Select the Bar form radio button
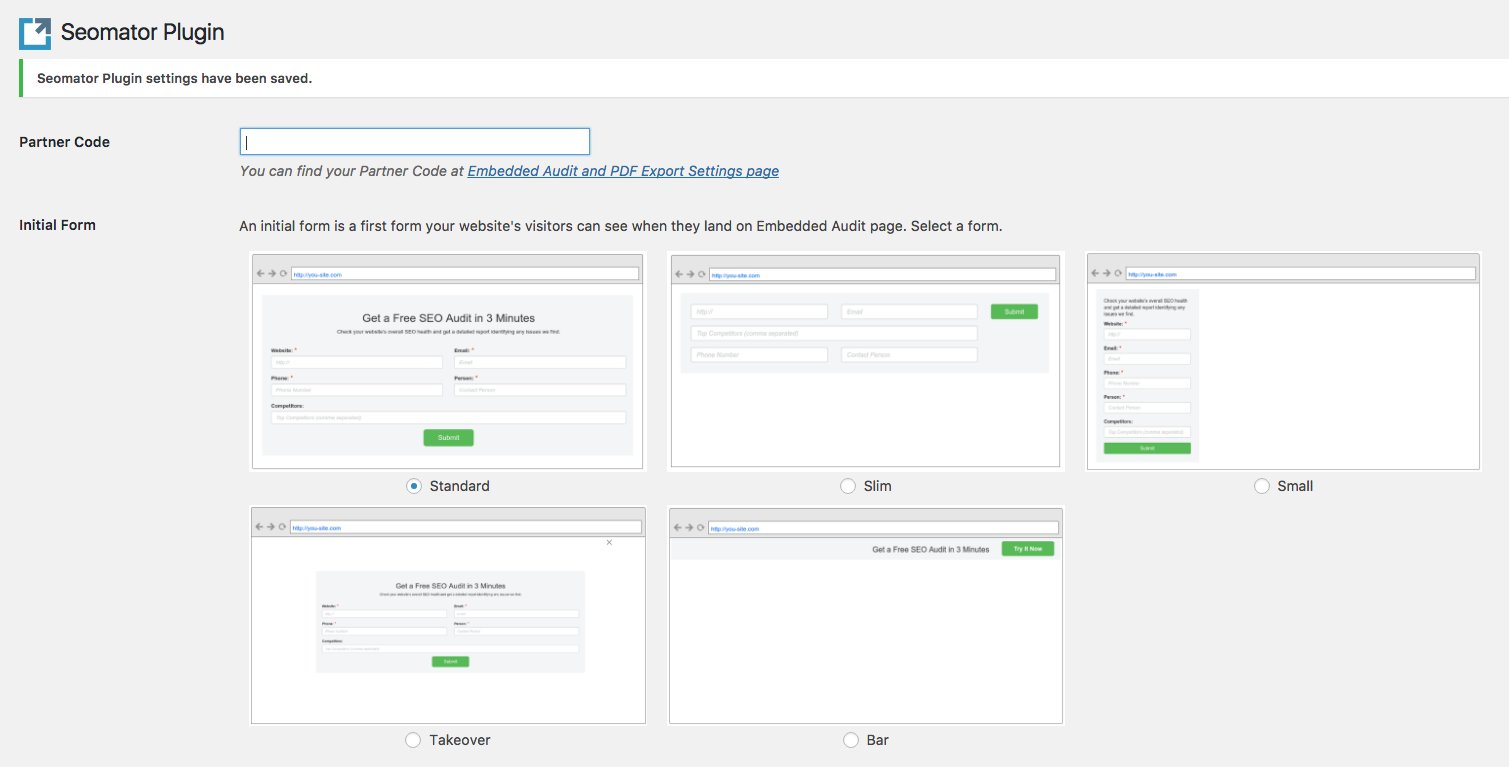Viewport: 1509px width, 767px height. [851, 740]
